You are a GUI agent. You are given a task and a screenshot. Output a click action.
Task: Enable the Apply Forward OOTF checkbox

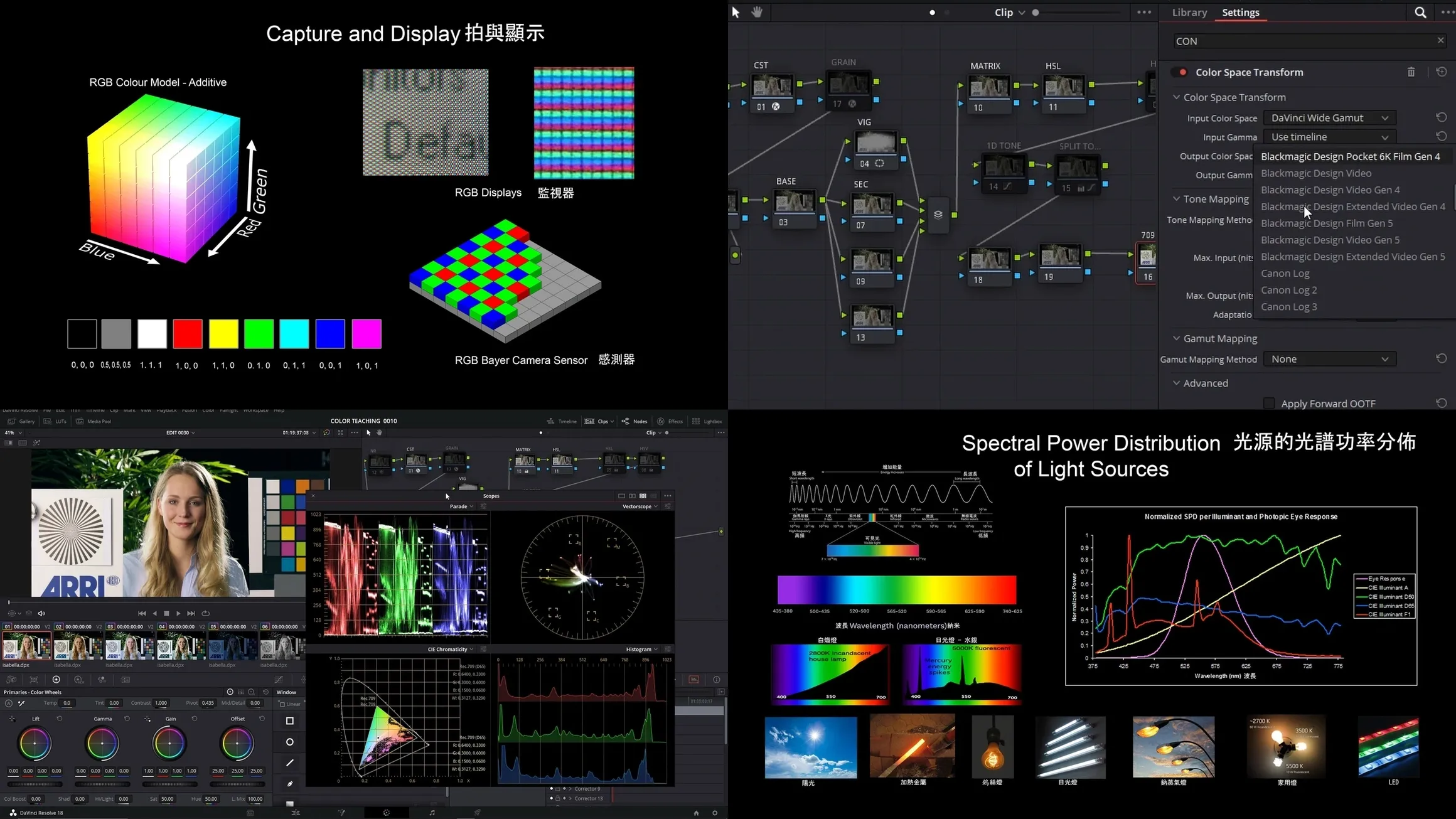(1269, 404)
